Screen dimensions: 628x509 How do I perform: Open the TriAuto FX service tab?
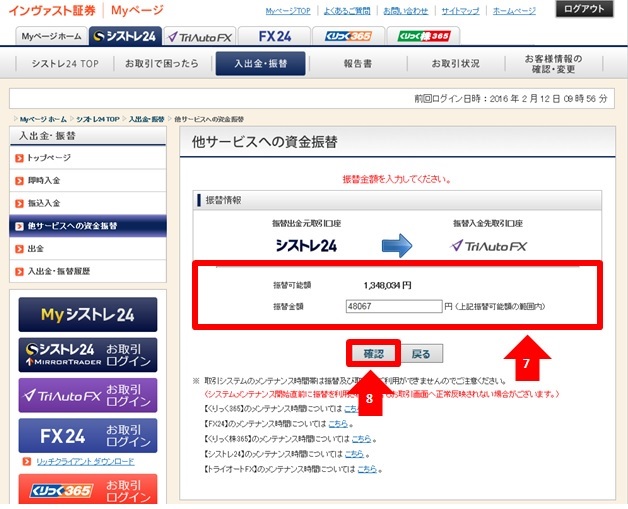click(199, 36)
